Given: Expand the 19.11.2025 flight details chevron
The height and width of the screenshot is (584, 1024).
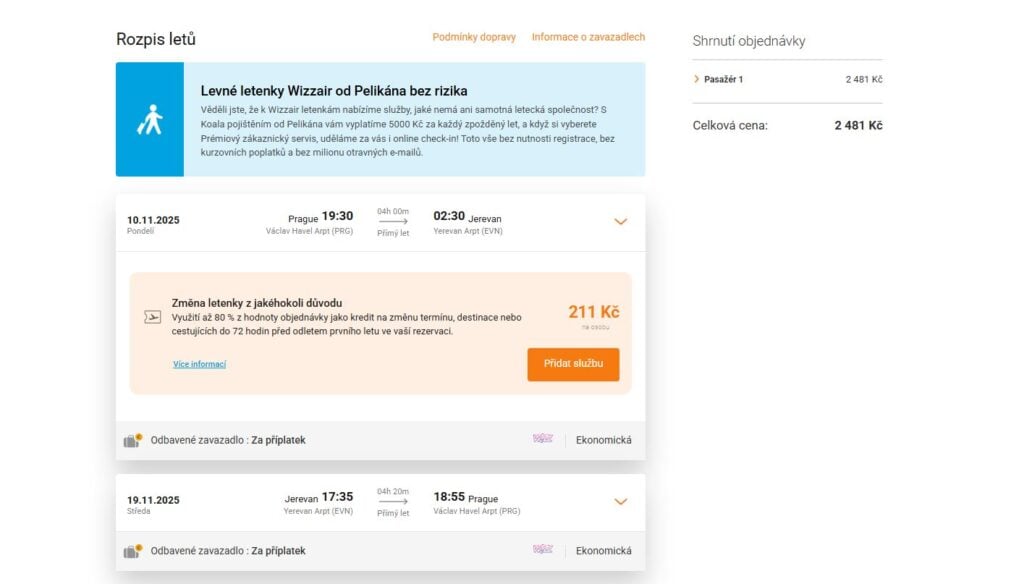Looking at the screenshot, I should tap(620, 501).
